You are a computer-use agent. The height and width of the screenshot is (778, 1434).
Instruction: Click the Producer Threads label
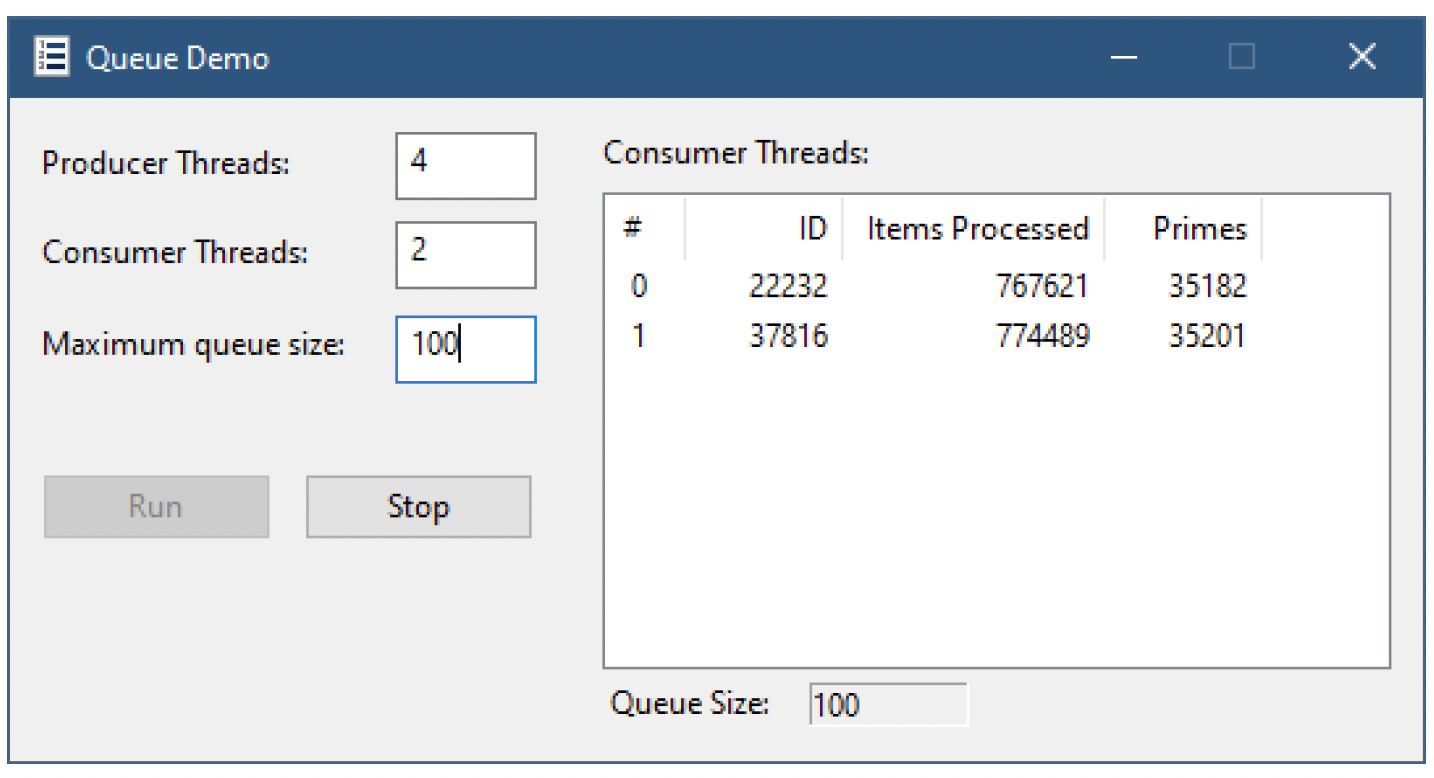tap(165, 163)
